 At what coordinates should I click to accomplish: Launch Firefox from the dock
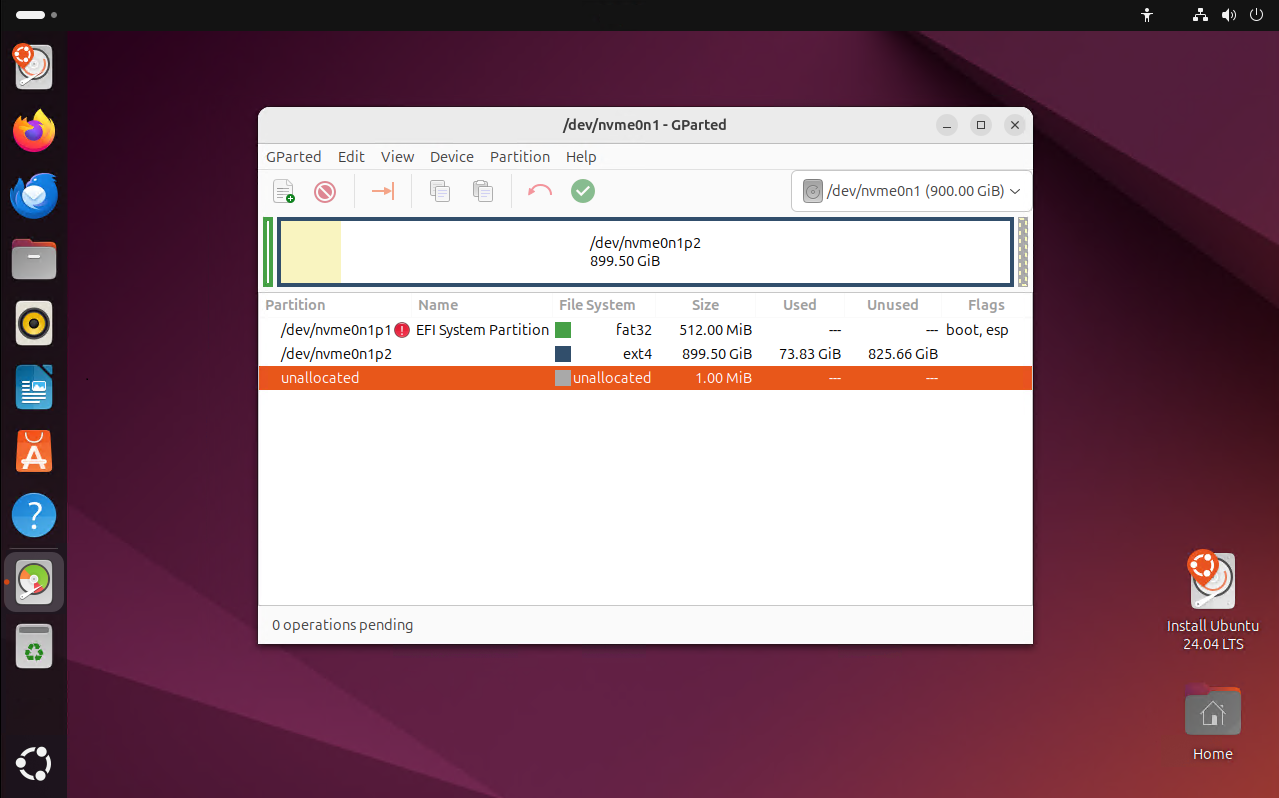pos(33,130)
